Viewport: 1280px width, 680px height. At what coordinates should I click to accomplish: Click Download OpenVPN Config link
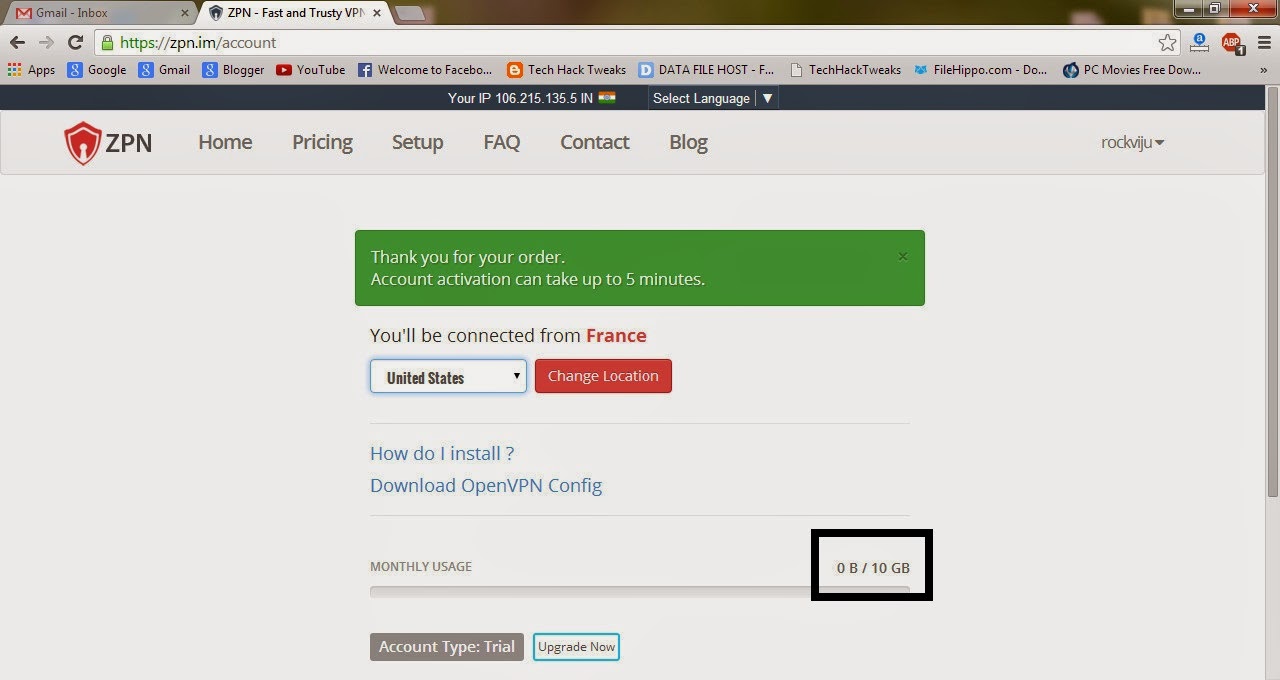(486, 485)
